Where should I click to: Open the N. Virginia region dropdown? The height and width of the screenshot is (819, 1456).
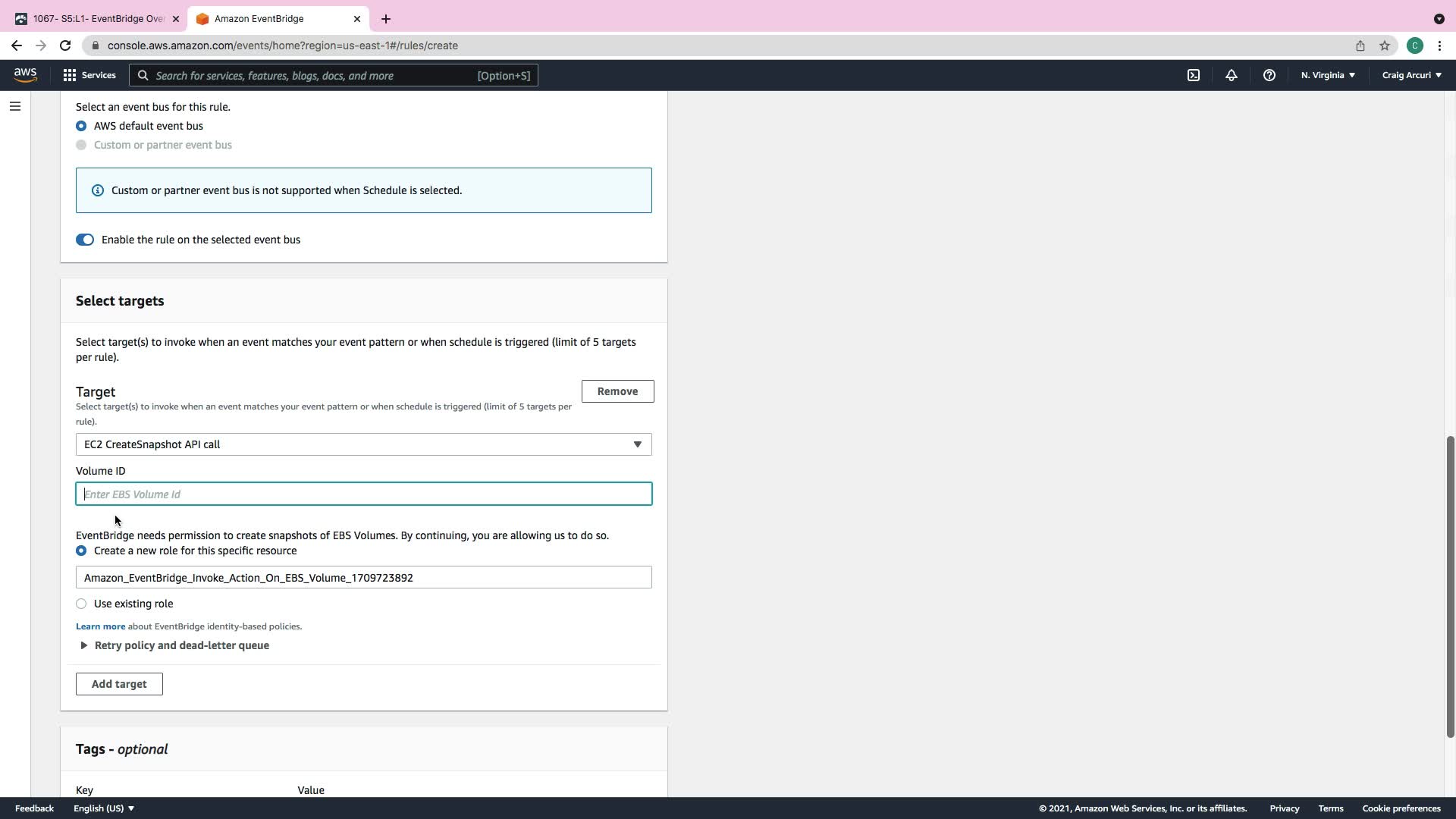tap(1328, 75)
